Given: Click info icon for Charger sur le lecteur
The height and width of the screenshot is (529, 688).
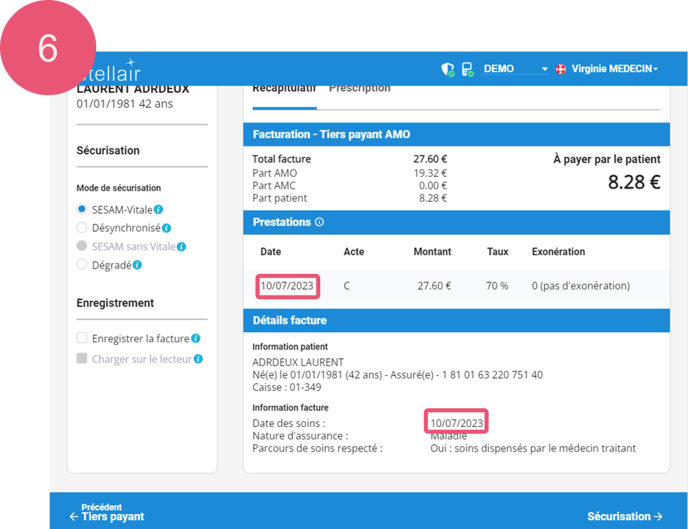Looking at the screenshot, I should tap(198, 359).
